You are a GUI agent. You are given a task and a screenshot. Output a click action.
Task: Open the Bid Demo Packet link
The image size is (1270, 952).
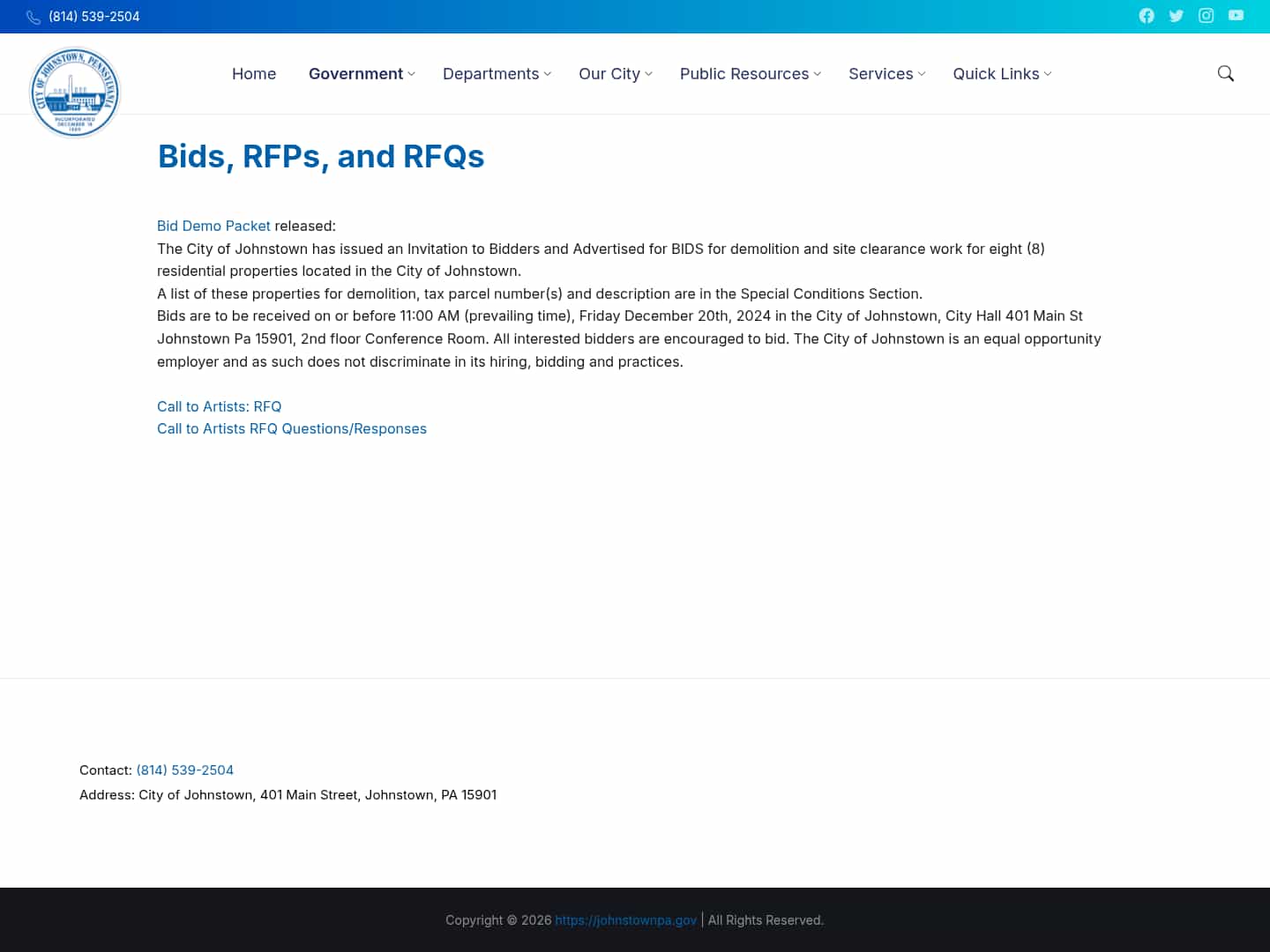click(213, 226)
